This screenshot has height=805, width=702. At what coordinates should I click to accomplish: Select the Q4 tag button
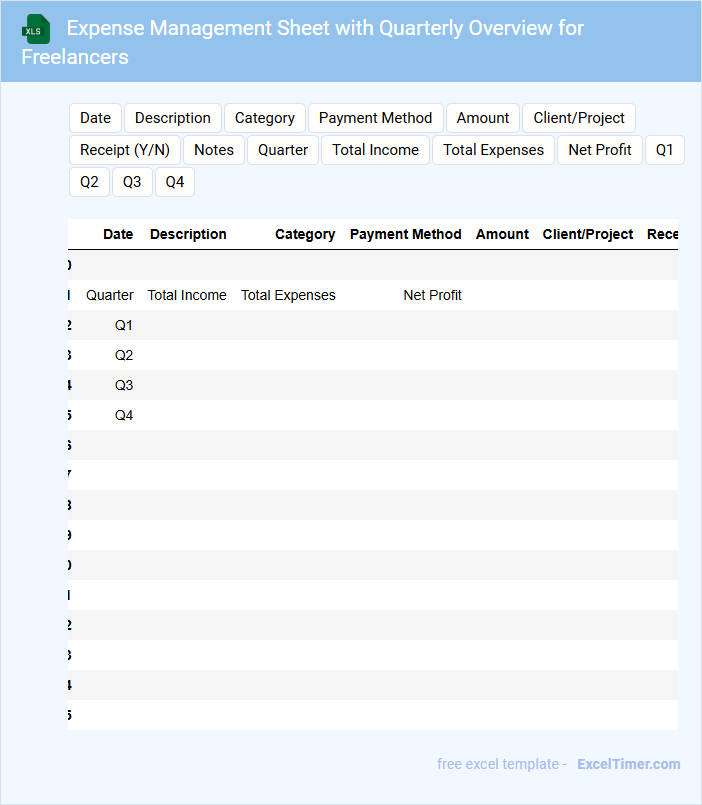[175, 182]
